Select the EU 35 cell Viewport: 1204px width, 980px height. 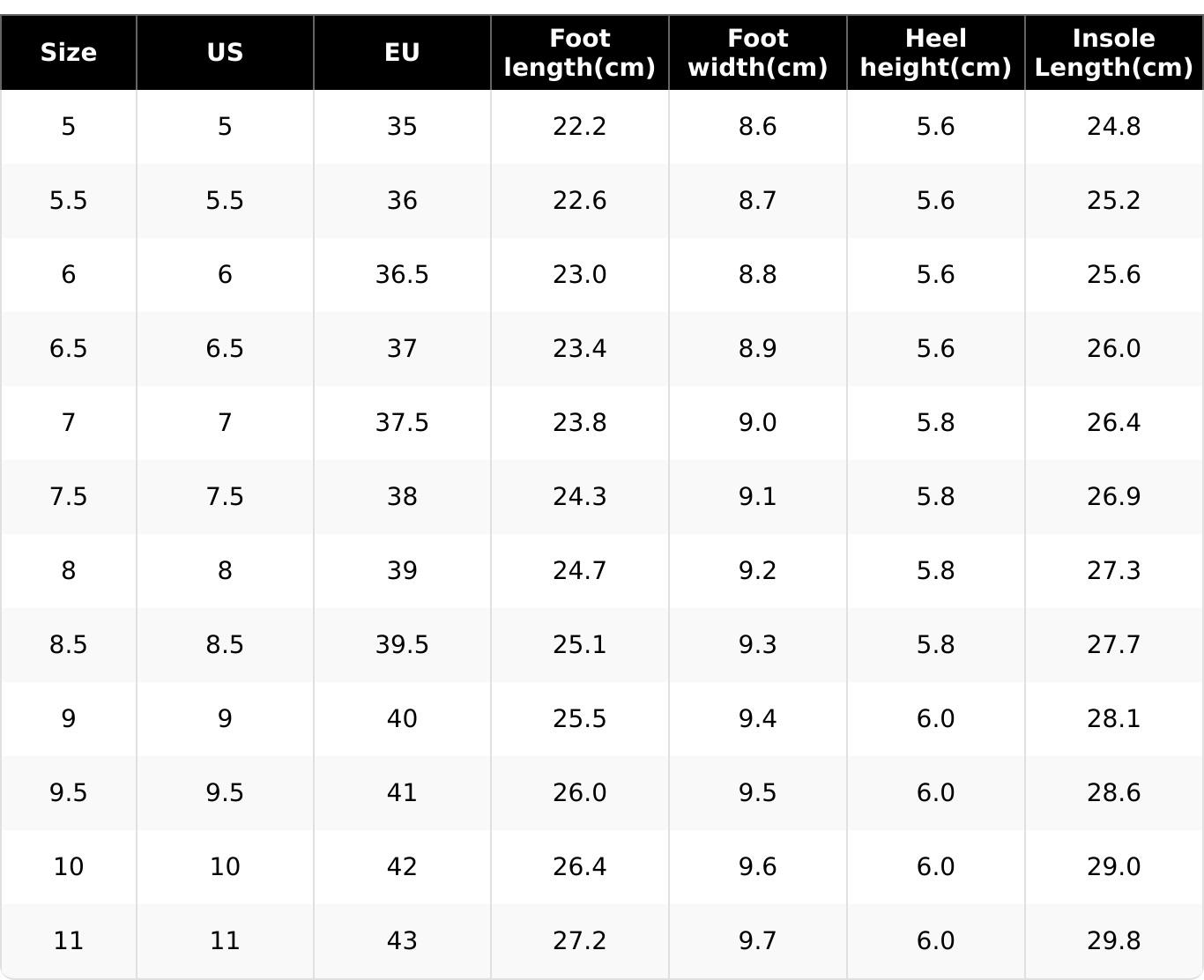[402, 127]
